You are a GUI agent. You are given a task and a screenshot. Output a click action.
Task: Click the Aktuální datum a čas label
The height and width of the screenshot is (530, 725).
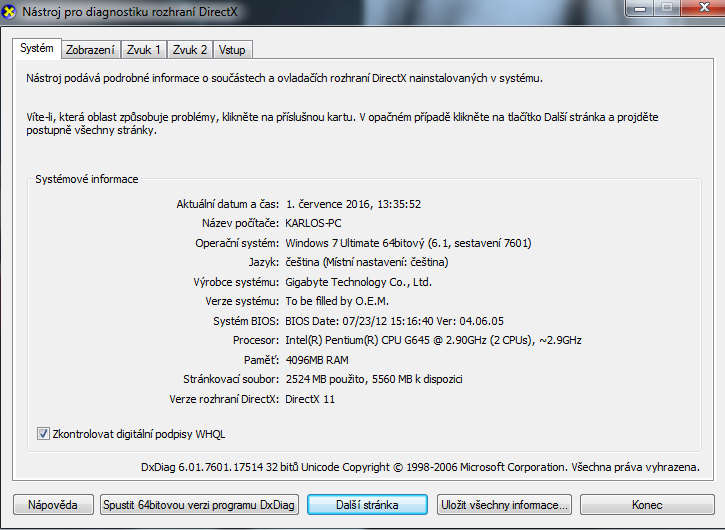click(227, 204)
